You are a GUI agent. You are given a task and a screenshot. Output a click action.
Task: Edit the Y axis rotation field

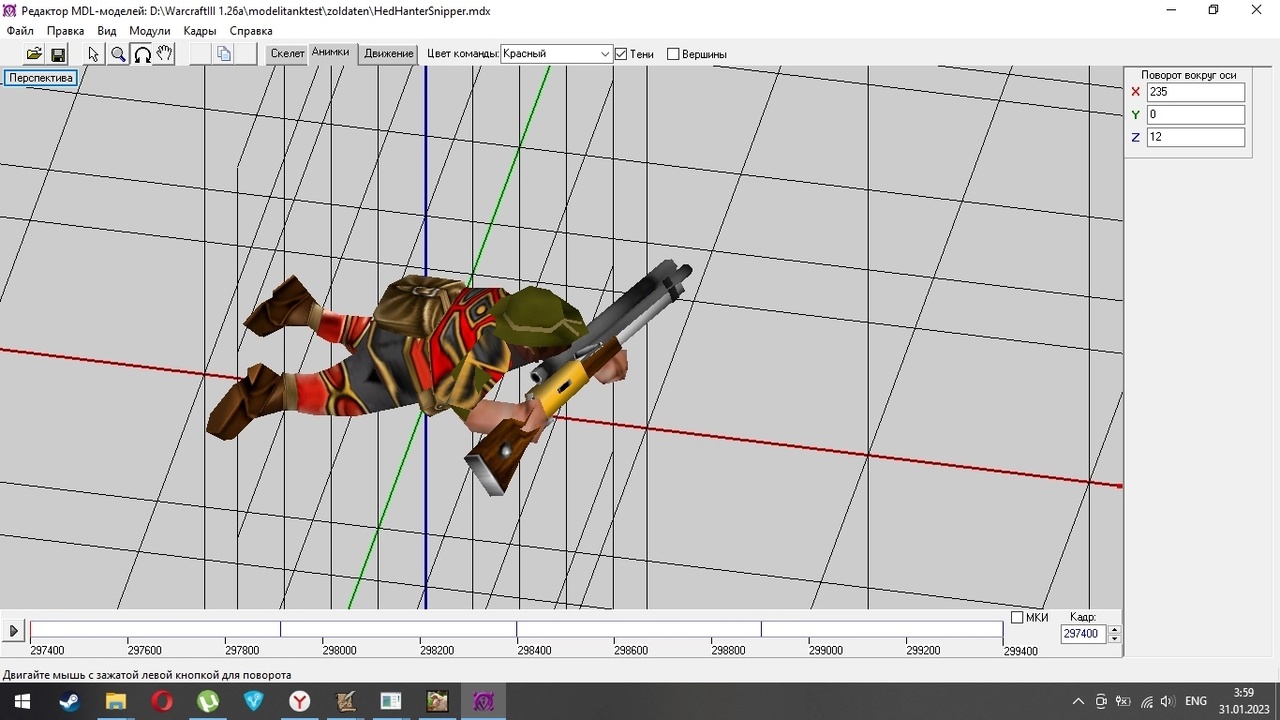[x=1196, y=115]
